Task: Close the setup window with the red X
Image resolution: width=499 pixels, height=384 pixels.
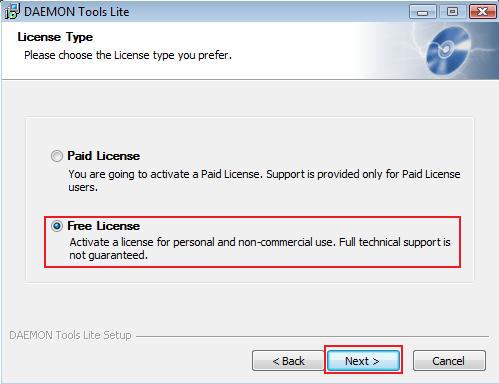Action: (482, 12)
